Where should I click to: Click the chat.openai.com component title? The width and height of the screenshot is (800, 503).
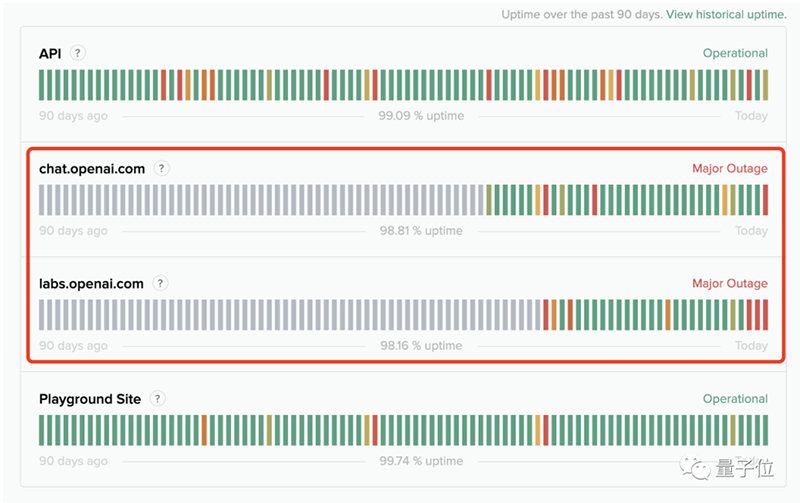(92, 168)
